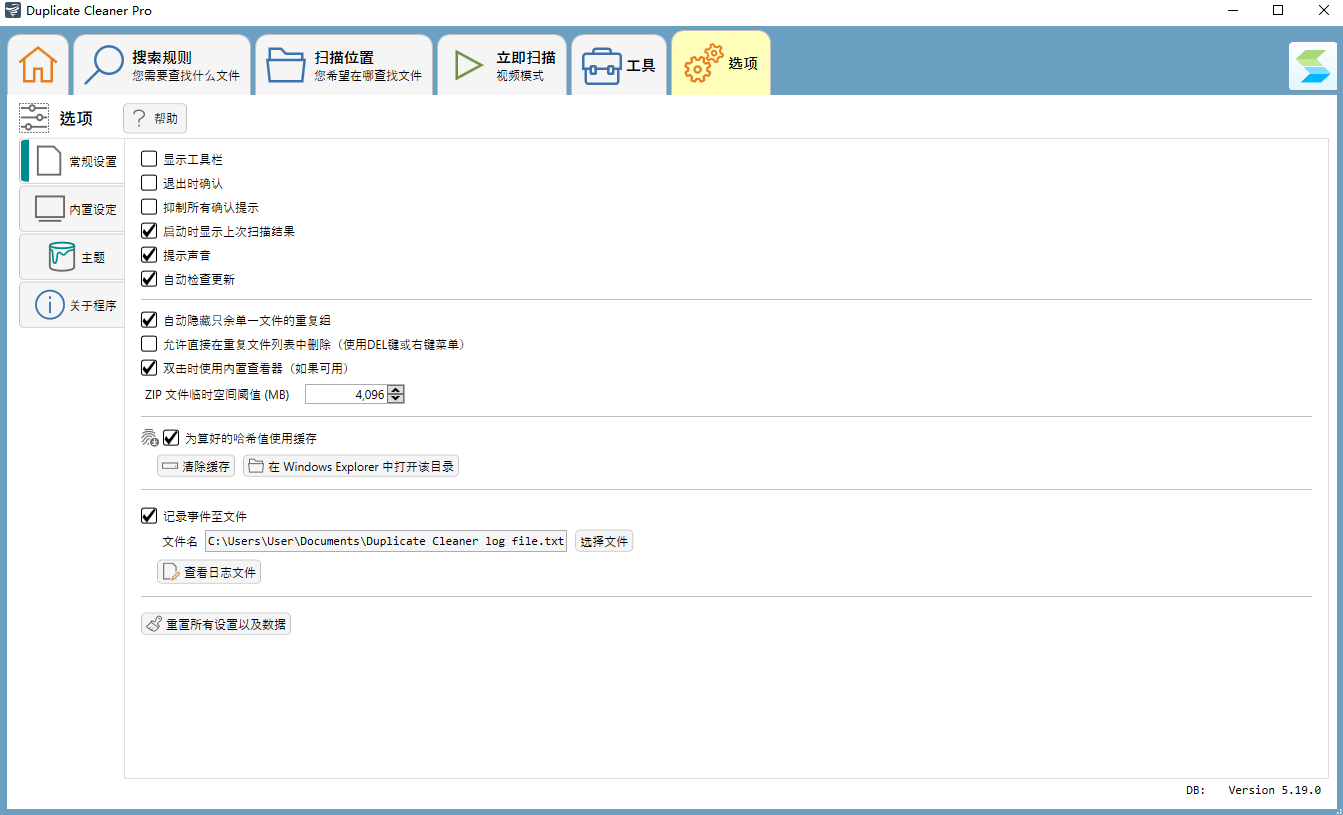
Task: Click the fingerprint icon beside hash cache option
Action: [150, 438]
